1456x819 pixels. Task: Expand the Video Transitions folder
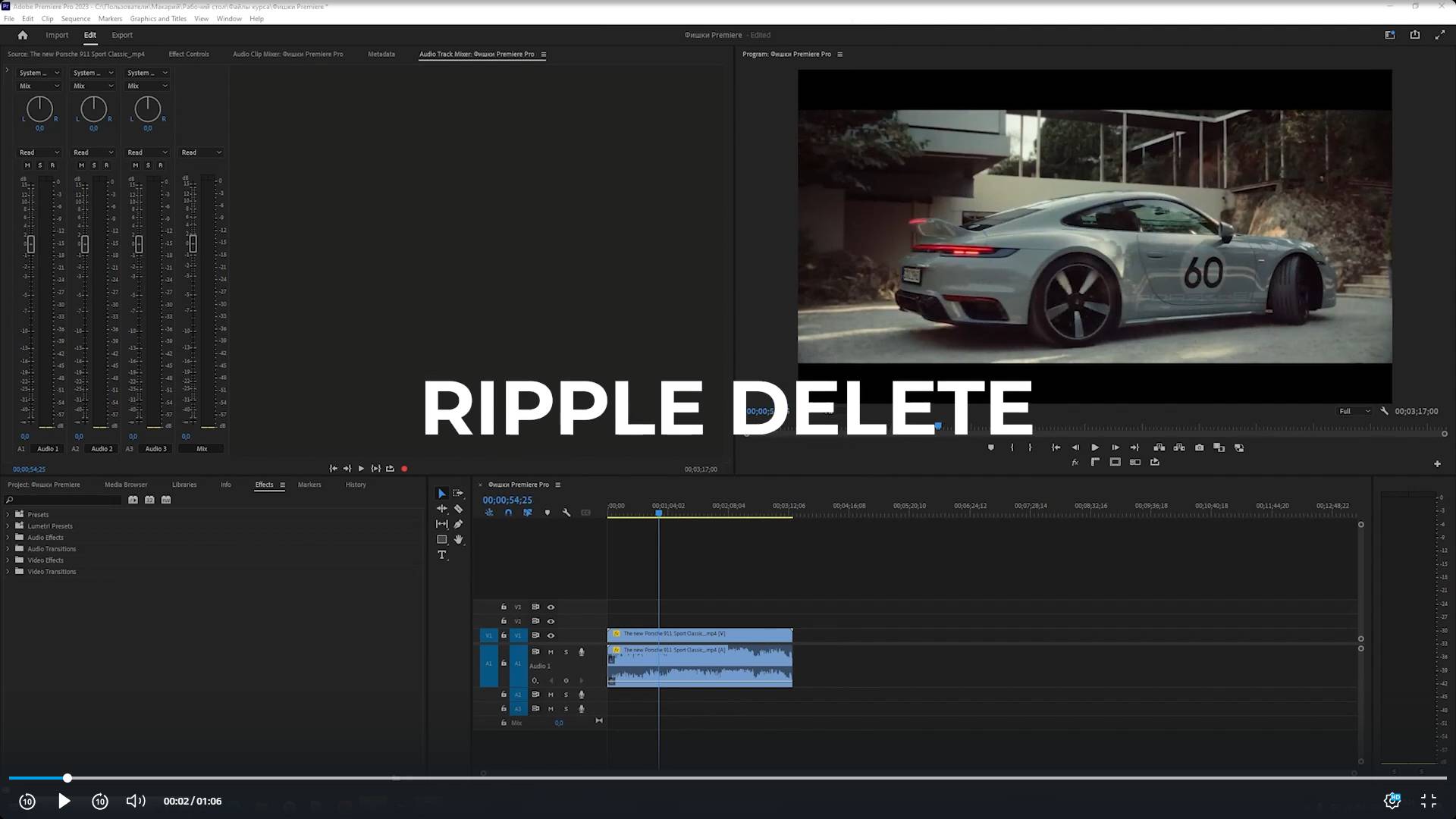(8, 571)
